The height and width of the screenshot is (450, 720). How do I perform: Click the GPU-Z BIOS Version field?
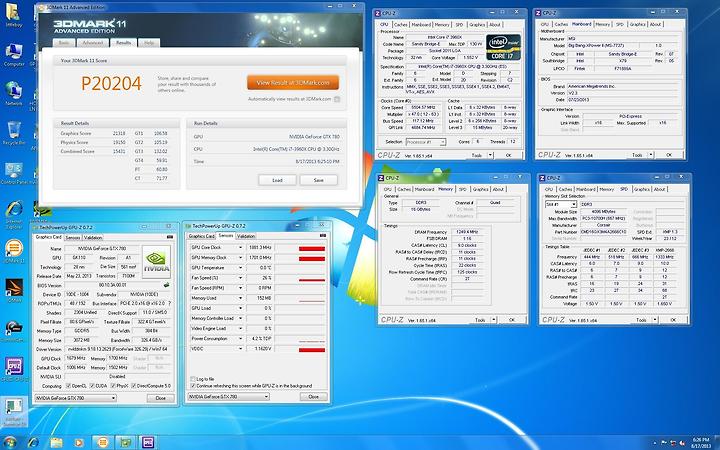click(113, 285)
